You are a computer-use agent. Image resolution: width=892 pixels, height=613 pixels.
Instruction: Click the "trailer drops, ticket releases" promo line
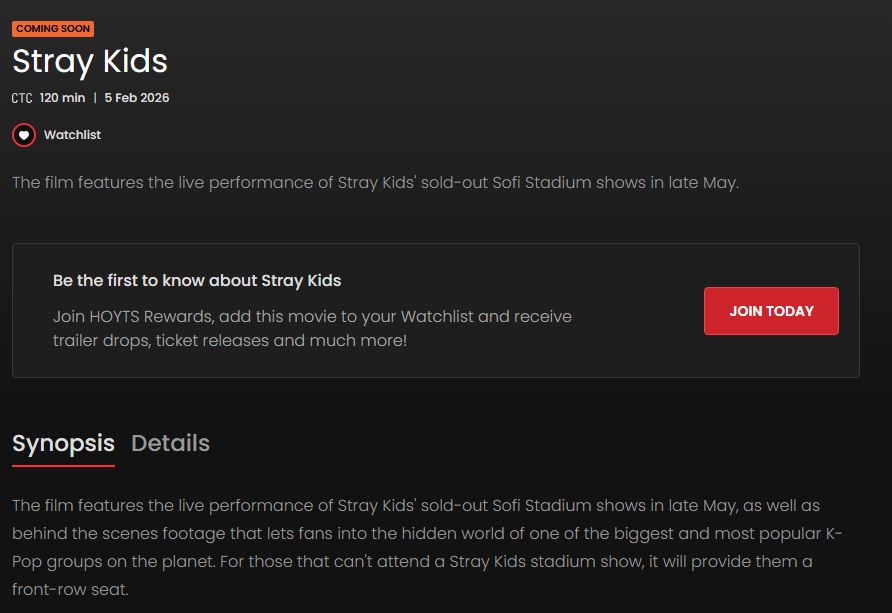pos(230,340)
